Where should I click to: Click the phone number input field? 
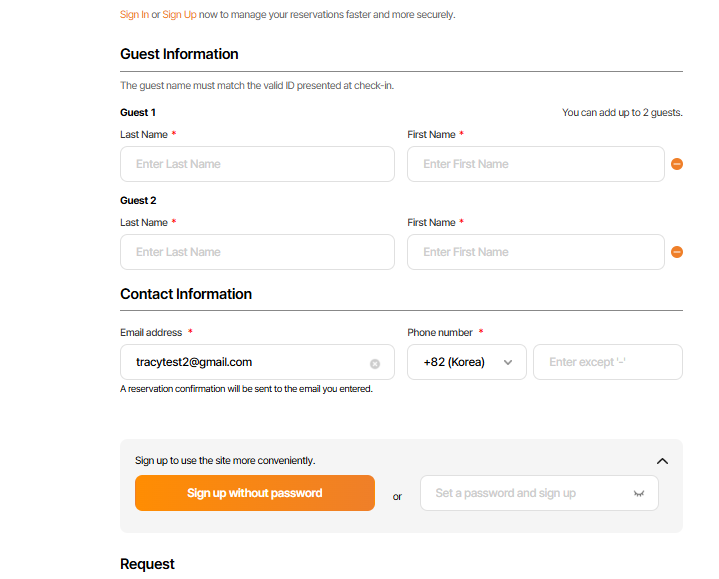(608, 362)
